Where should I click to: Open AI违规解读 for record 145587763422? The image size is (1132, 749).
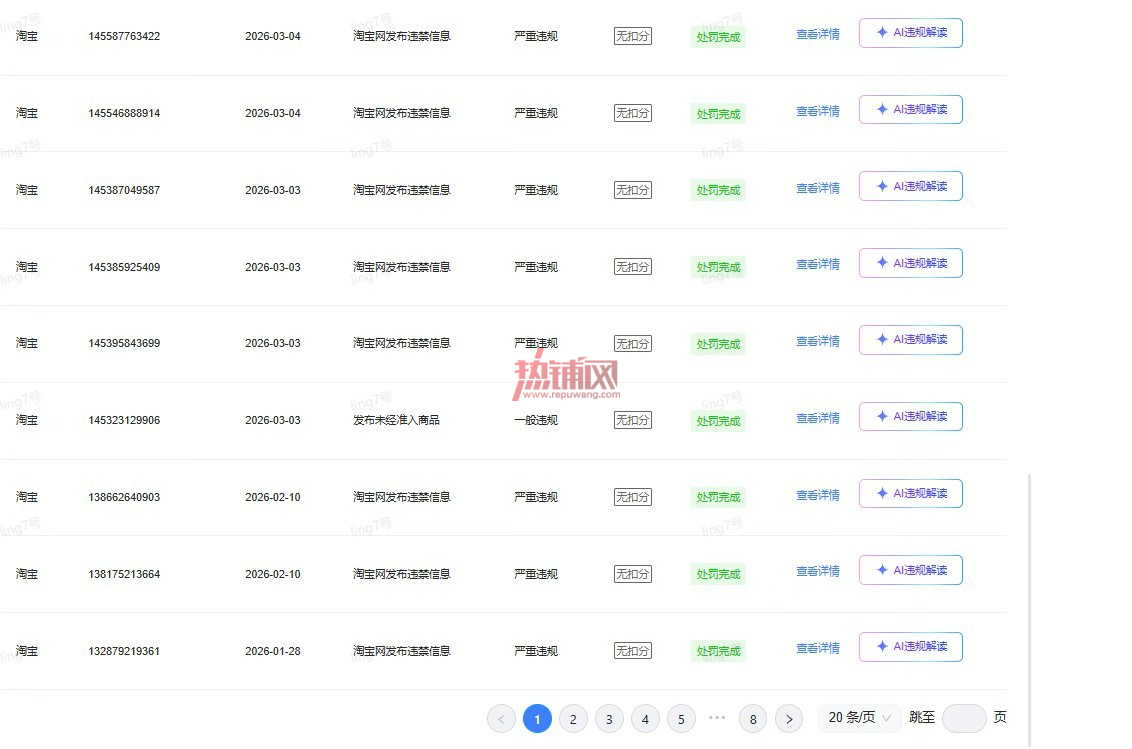point(910,33)
